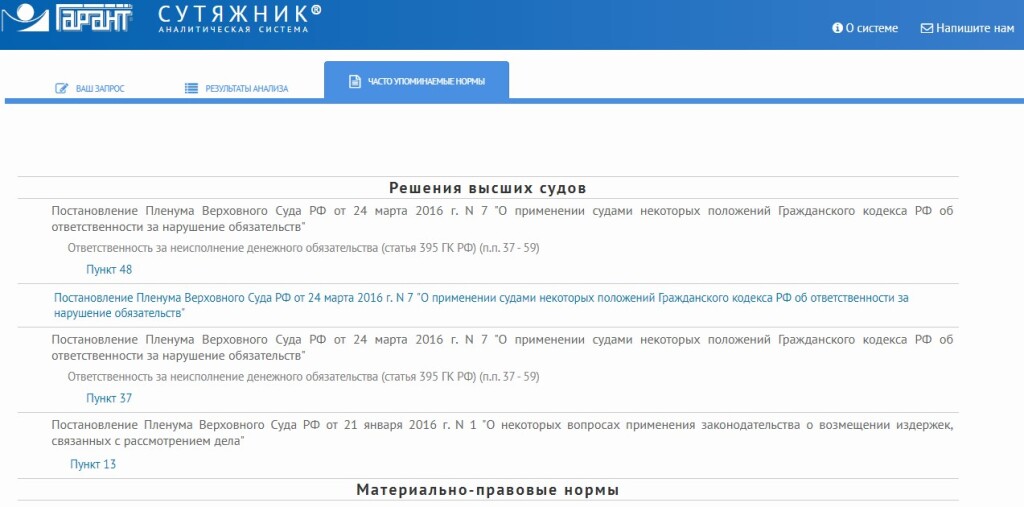Click the Решения высших судов section heading
This screenshot has height=507, width=1024.
point(487,188)
